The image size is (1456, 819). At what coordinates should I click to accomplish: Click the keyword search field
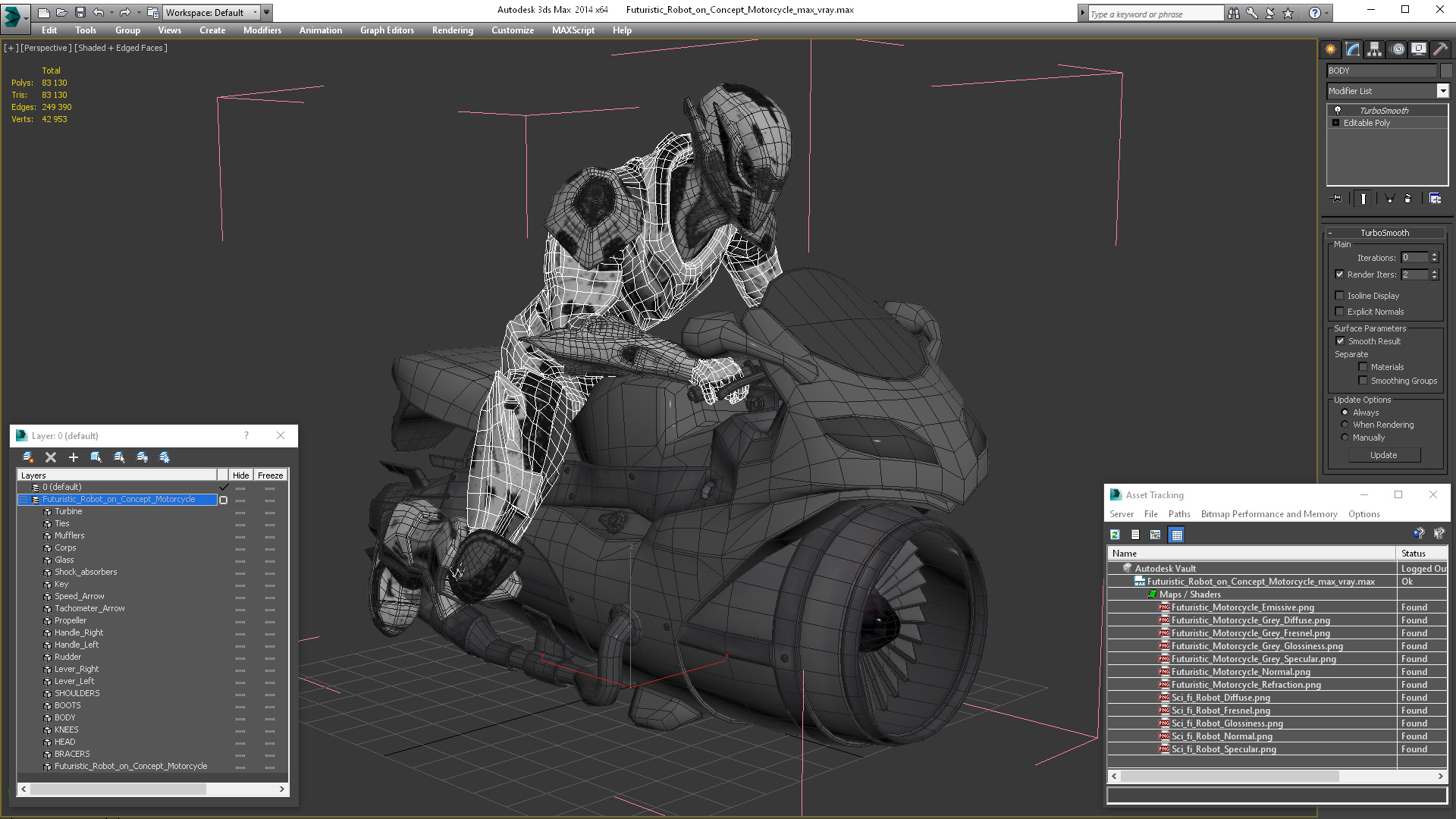(x=1155, y=14)
